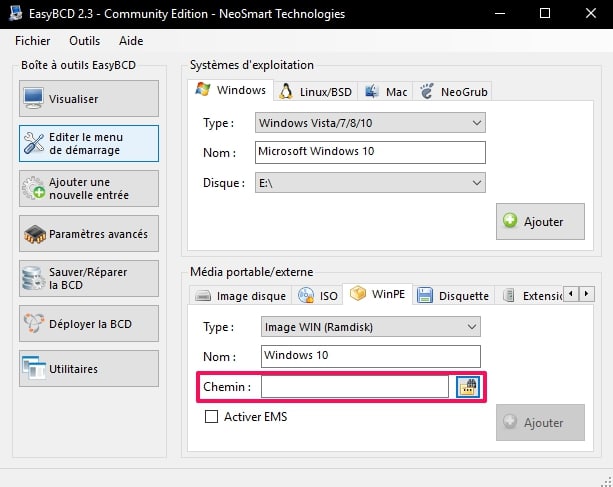Viewport: 613px width, 487px height.
Task: Edit the Windows 10 name field
Action: [x=371, y=356]
